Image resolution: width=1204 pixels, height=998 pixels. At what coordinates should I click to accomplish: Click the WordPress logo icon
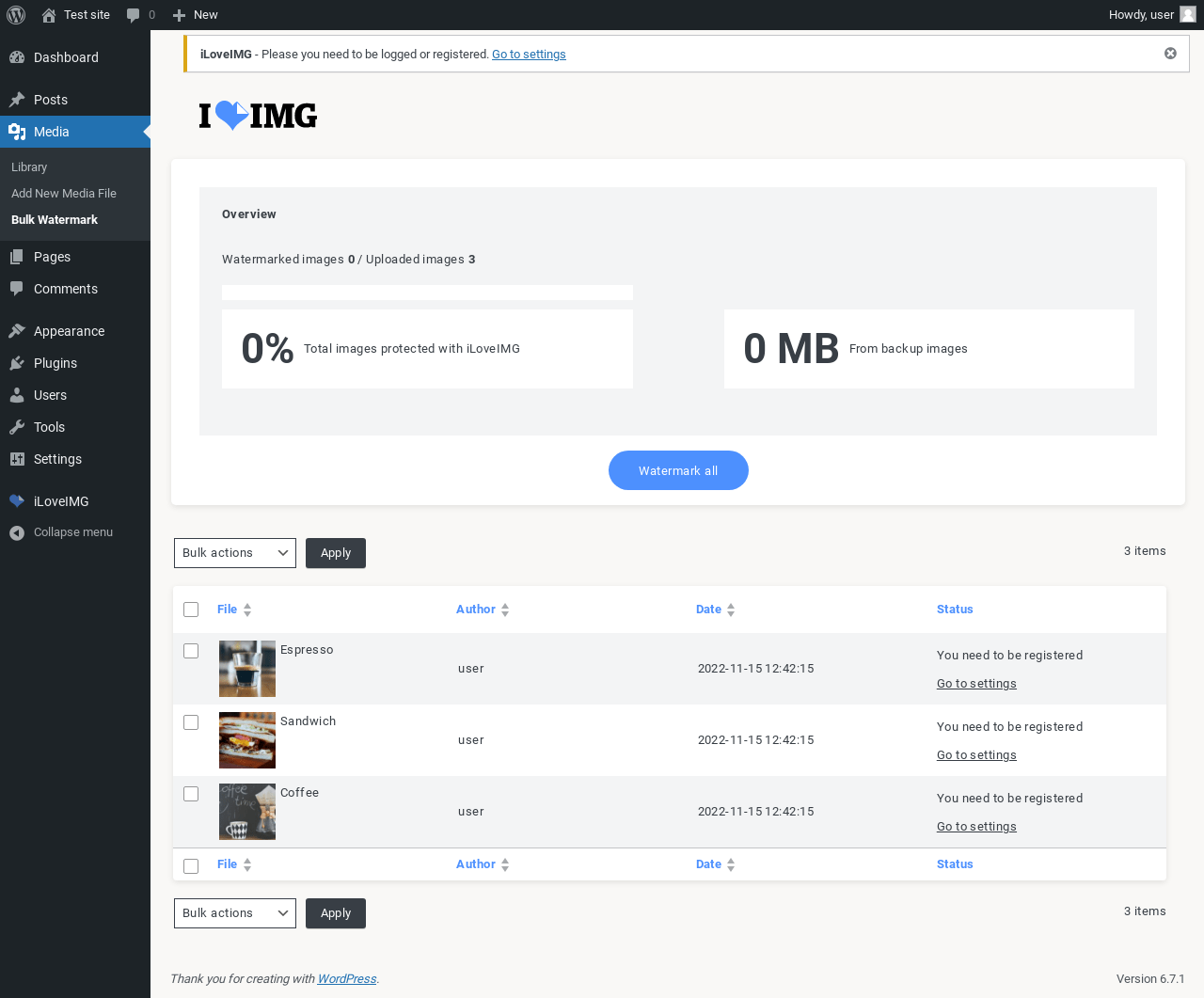16,15
